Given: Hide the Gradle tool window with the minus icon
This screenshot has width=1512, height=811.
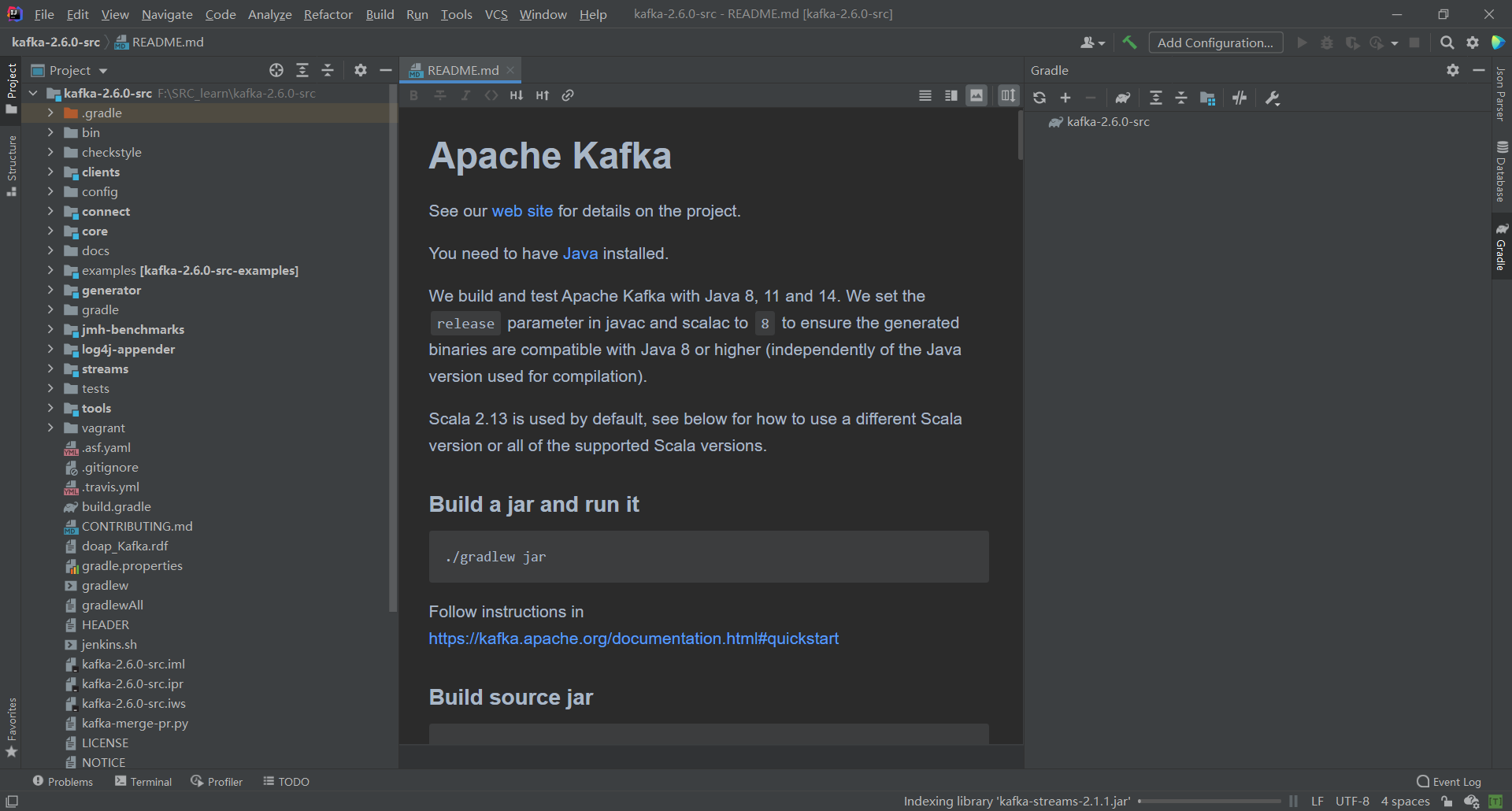Looking at the screenshot, I should pos(1479,70).
